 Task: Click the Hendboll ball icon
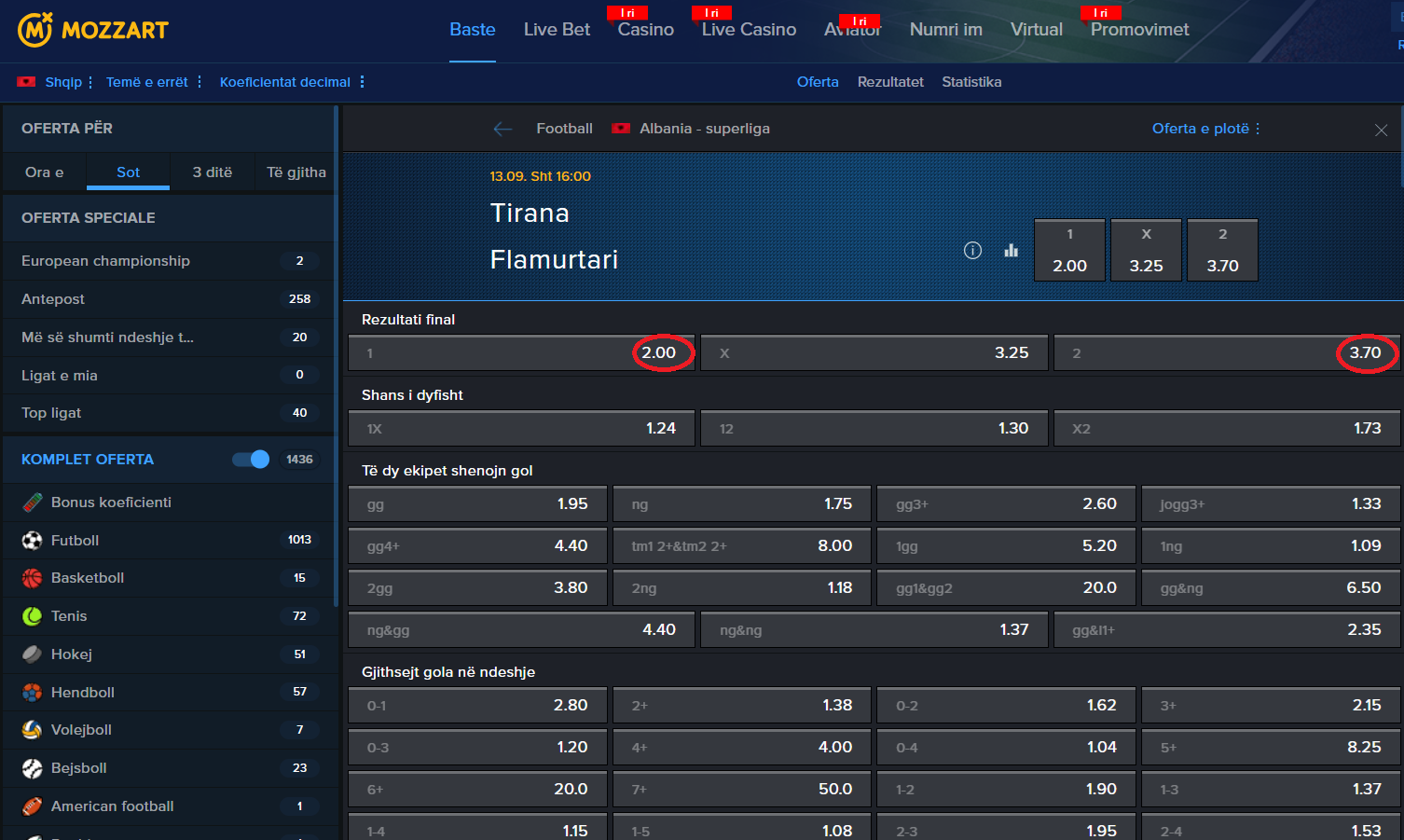coord(33,693)
